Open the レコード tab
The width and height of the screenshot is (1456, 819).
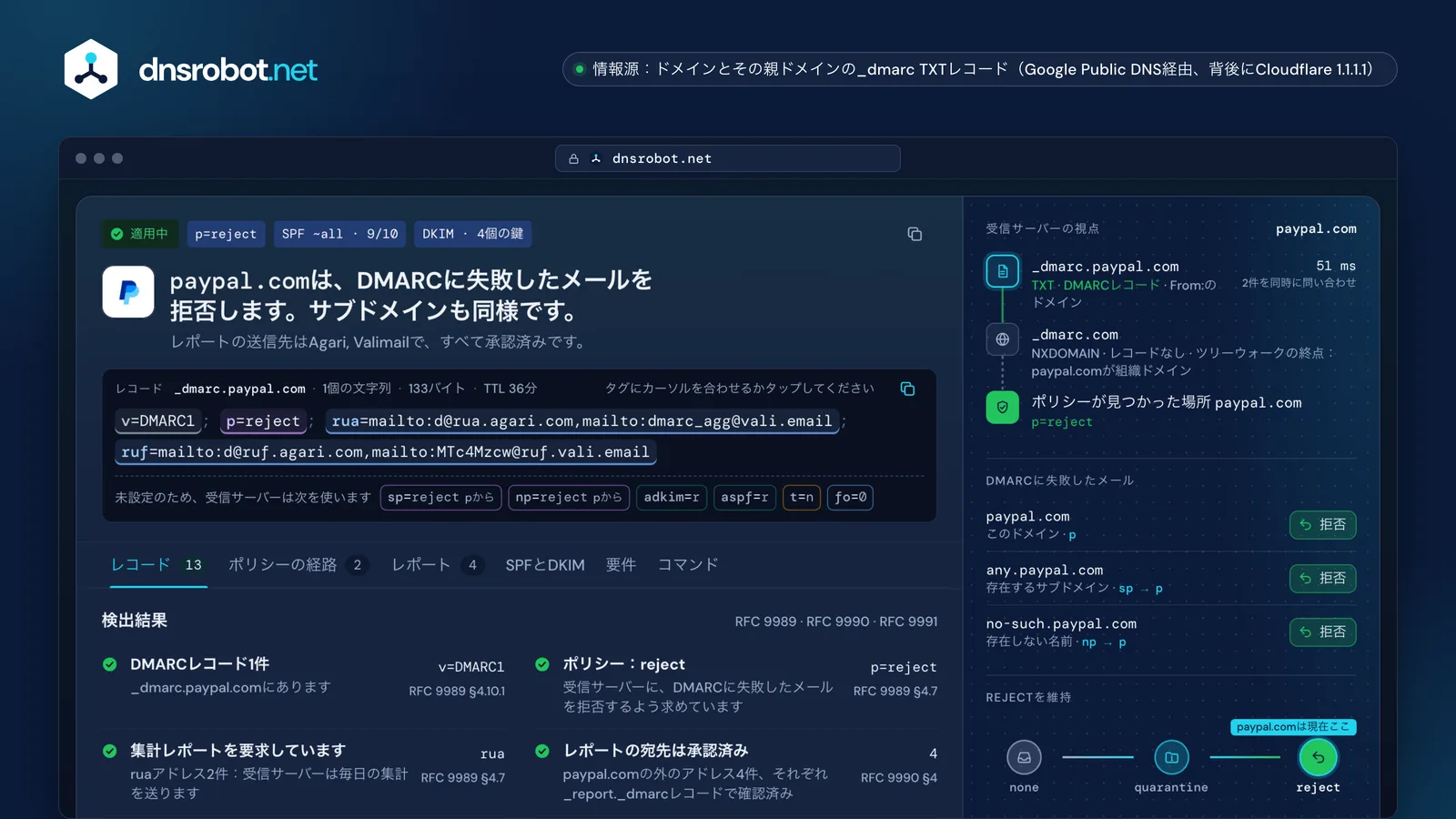157,565
